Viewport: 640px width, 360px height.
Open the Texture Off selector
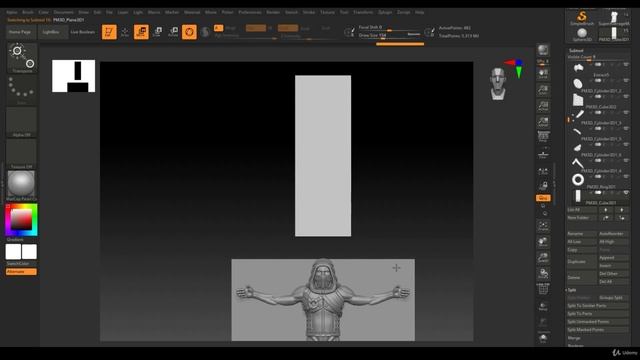pos(22,154)
